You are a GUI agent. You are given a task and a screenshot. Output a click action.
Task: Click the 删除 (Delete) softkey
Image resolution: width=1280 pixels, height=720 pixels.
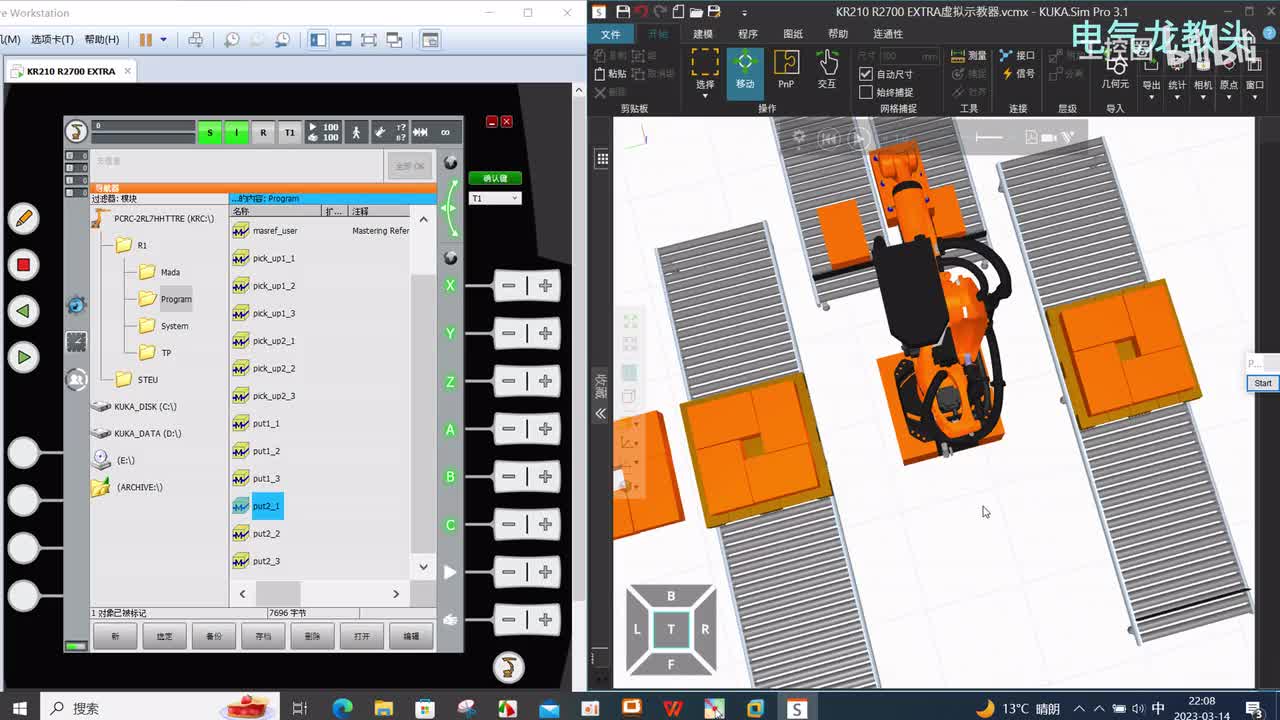point(312,636)
